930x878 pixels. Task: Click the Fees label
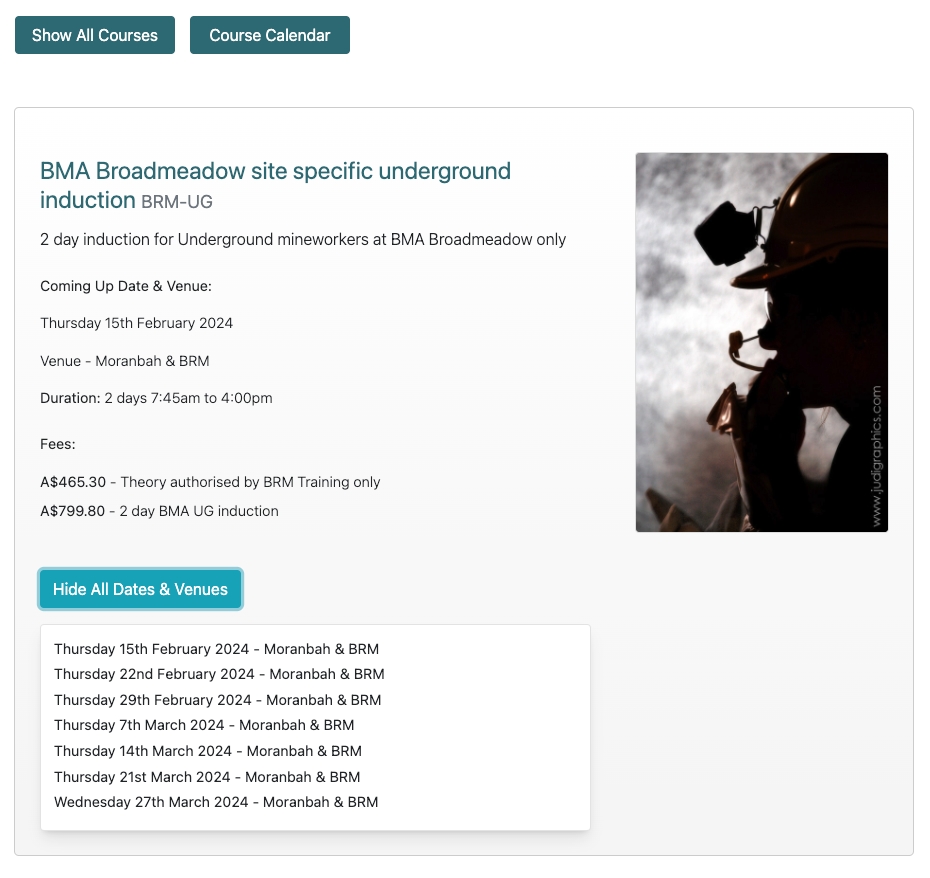pos(58,444)
